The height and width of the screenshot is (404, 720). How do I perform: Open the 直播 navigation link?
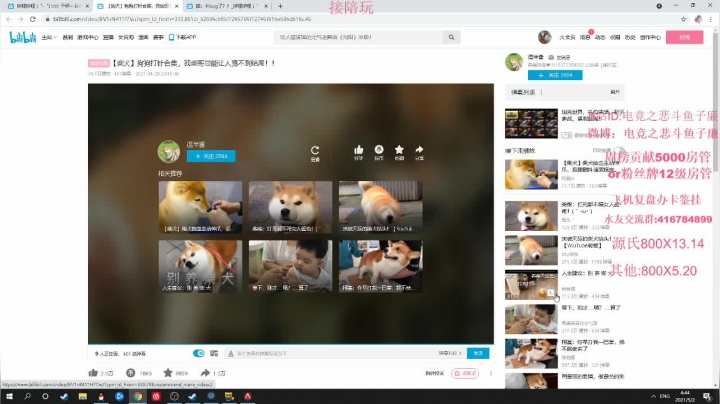pos(108,37)
